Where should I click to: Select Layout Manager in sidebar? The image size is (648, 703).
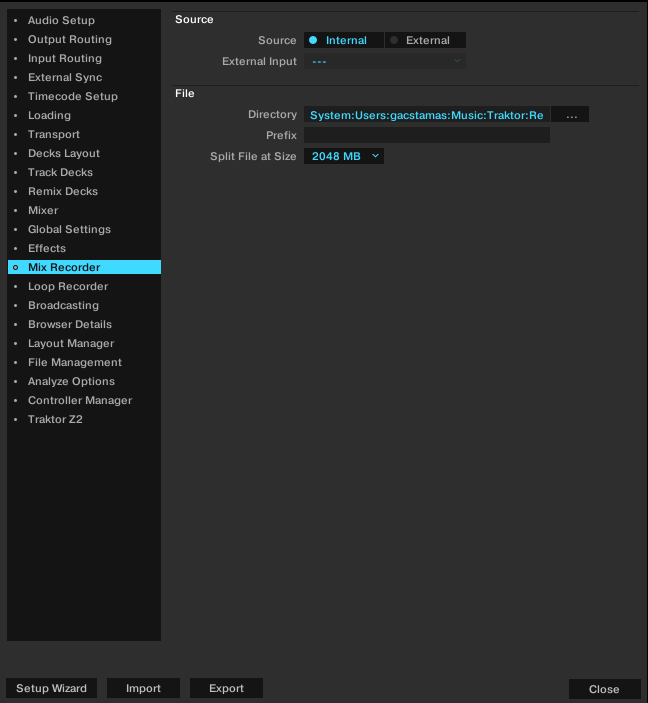(x=84, y=343)
